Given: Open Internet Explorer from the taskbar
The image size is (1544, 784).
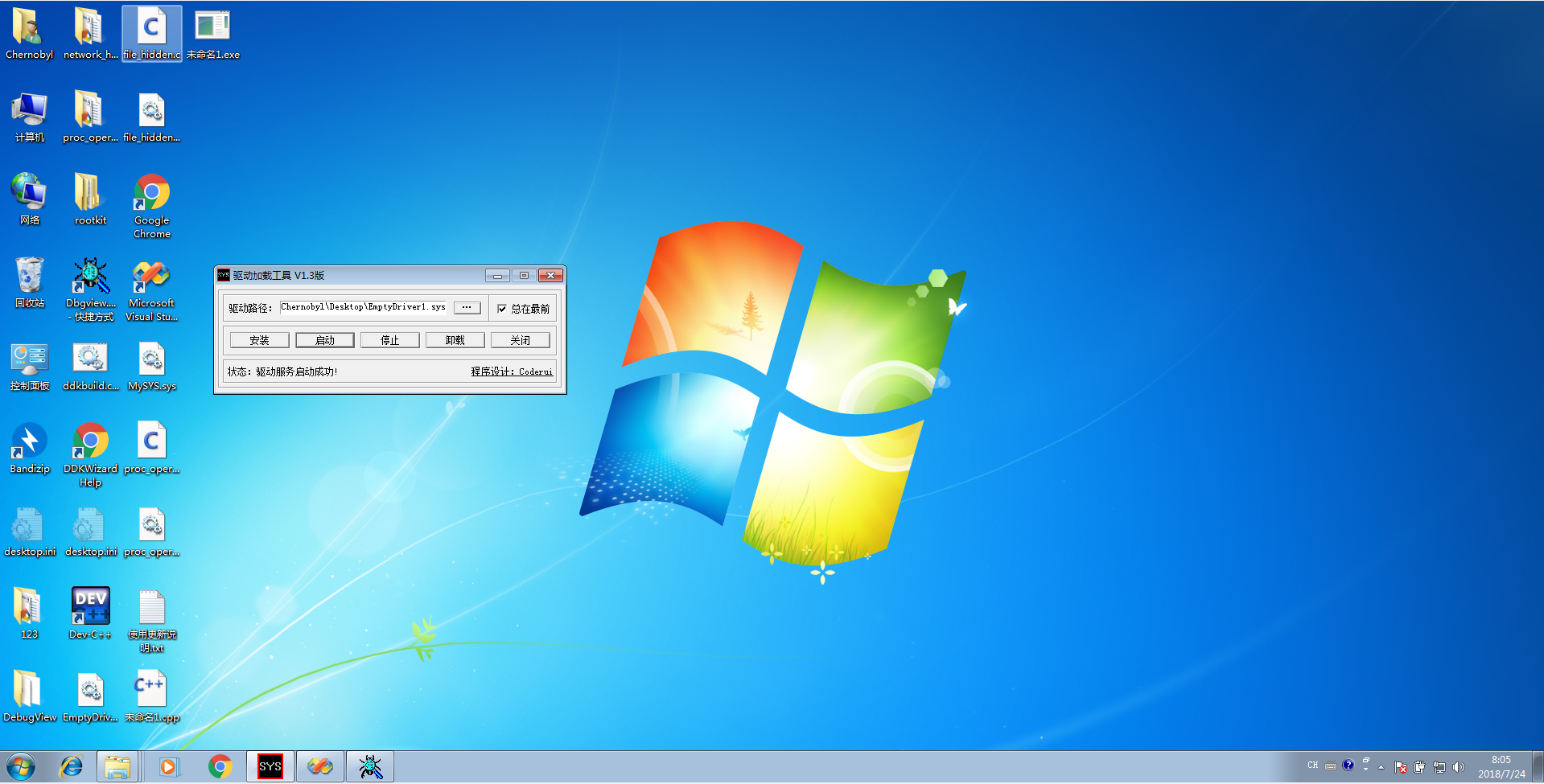Looking at the screenshot, I should pos(72,767).
